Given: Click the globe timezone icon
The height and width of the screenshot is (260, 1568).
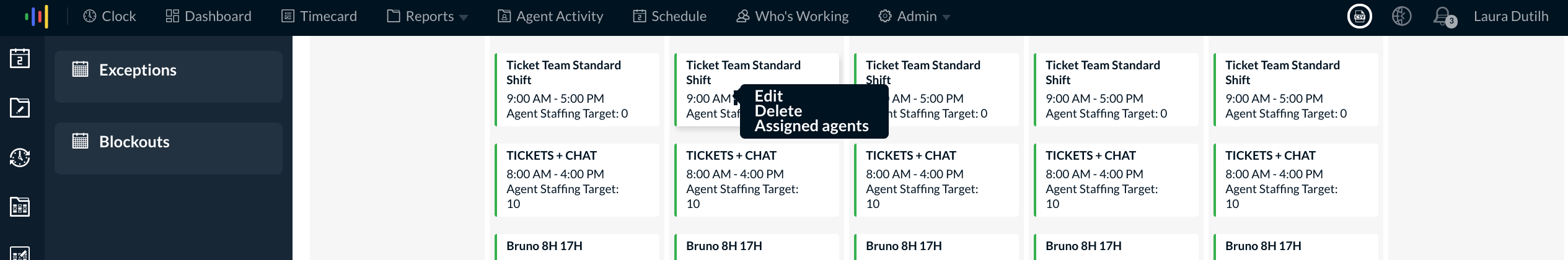Looking at the screenshot, I should coord(1401,16).
